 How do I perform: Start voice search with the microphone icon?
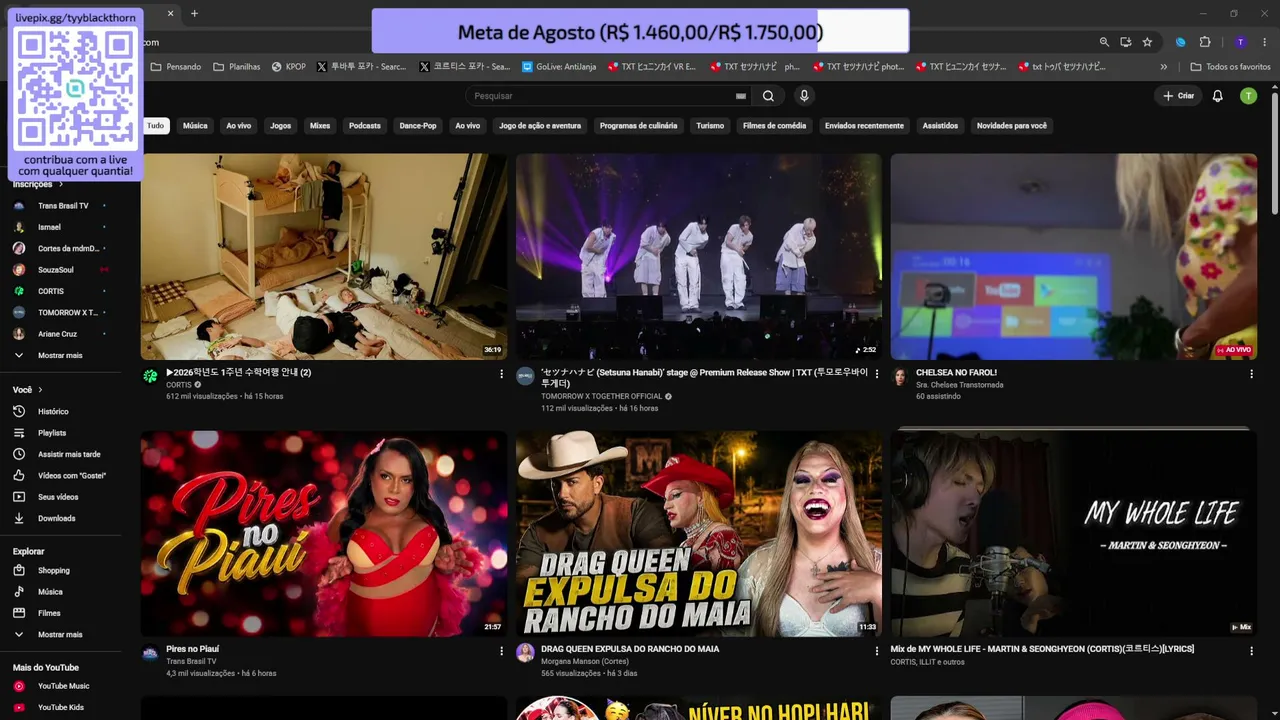[x=804, y=96]
